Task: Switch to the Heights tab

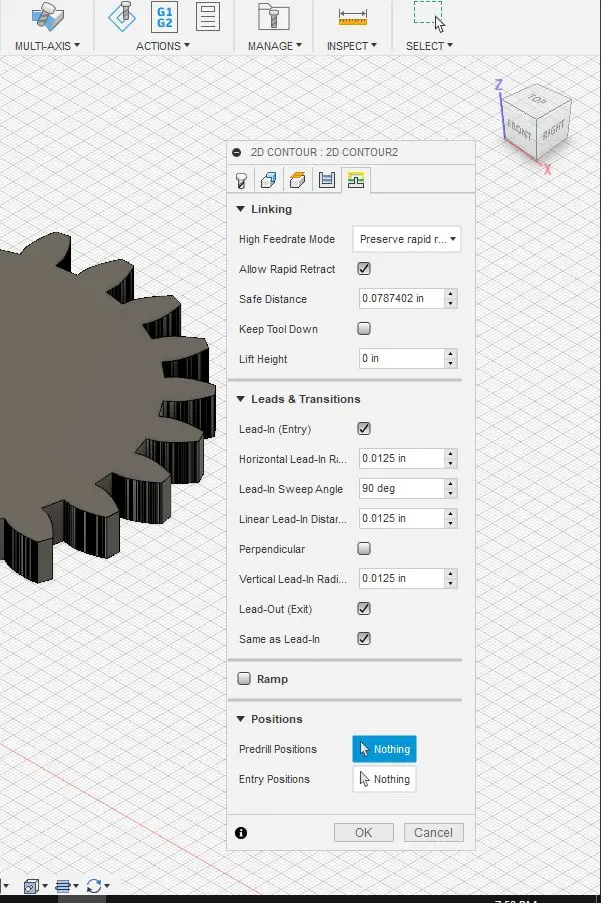Action: tap(297, 181)
